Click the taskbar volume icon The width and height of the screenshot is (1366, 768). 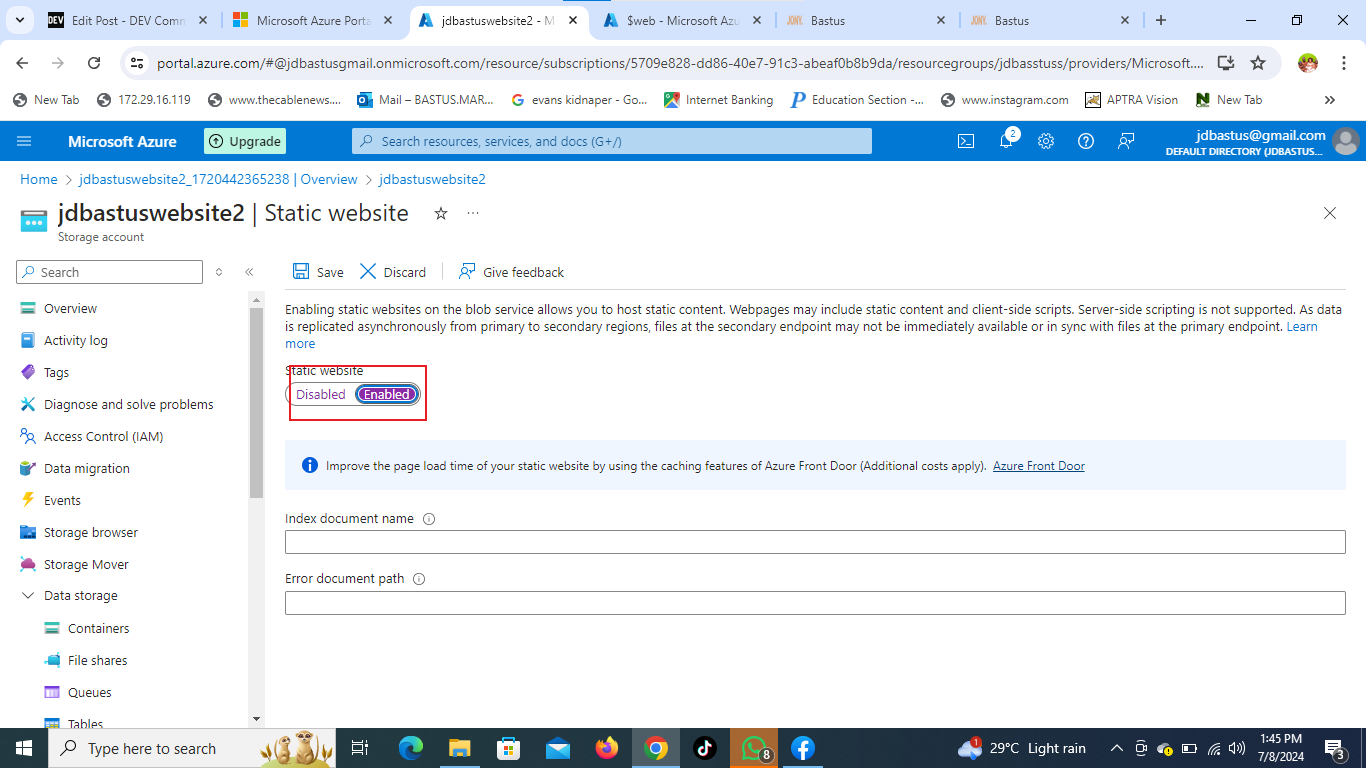[x=1237, y=748]
